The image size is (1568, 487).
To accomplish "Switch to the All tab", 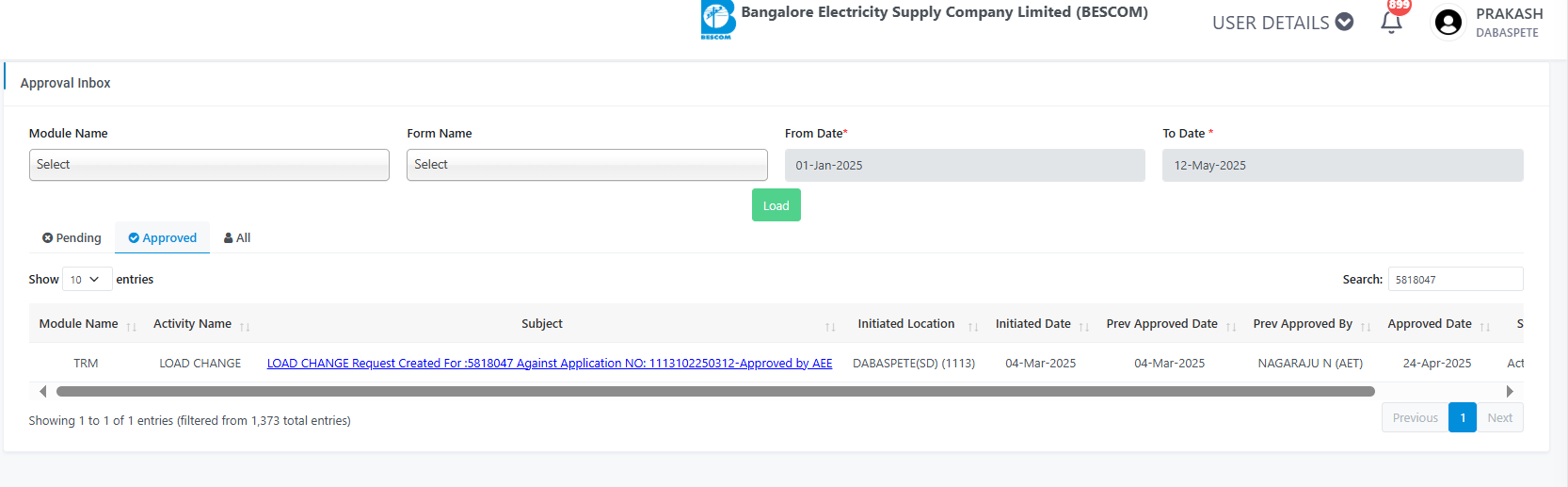I will point(237,238).
